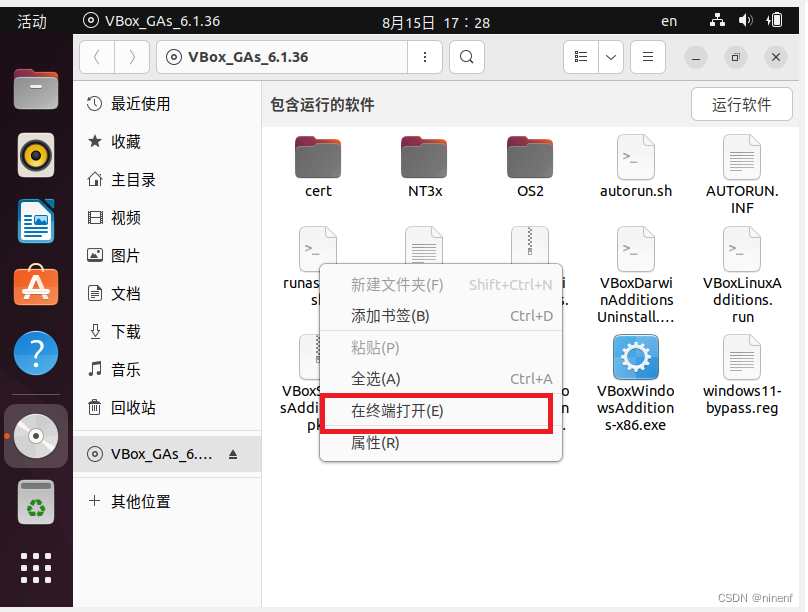
Task: Choose 新建文件夹(F) in context menu
Action: coord(441,284)
